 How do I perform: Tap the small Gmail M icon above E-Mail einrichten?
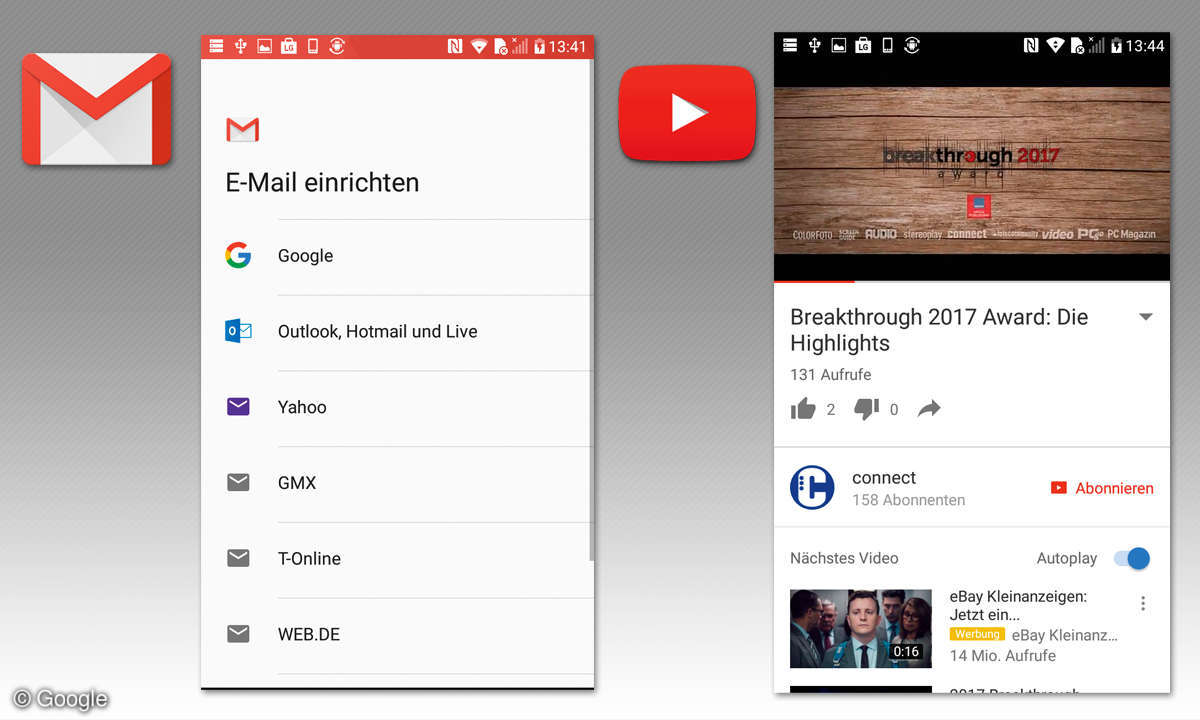pyautogui.click(x=242, y=129)
